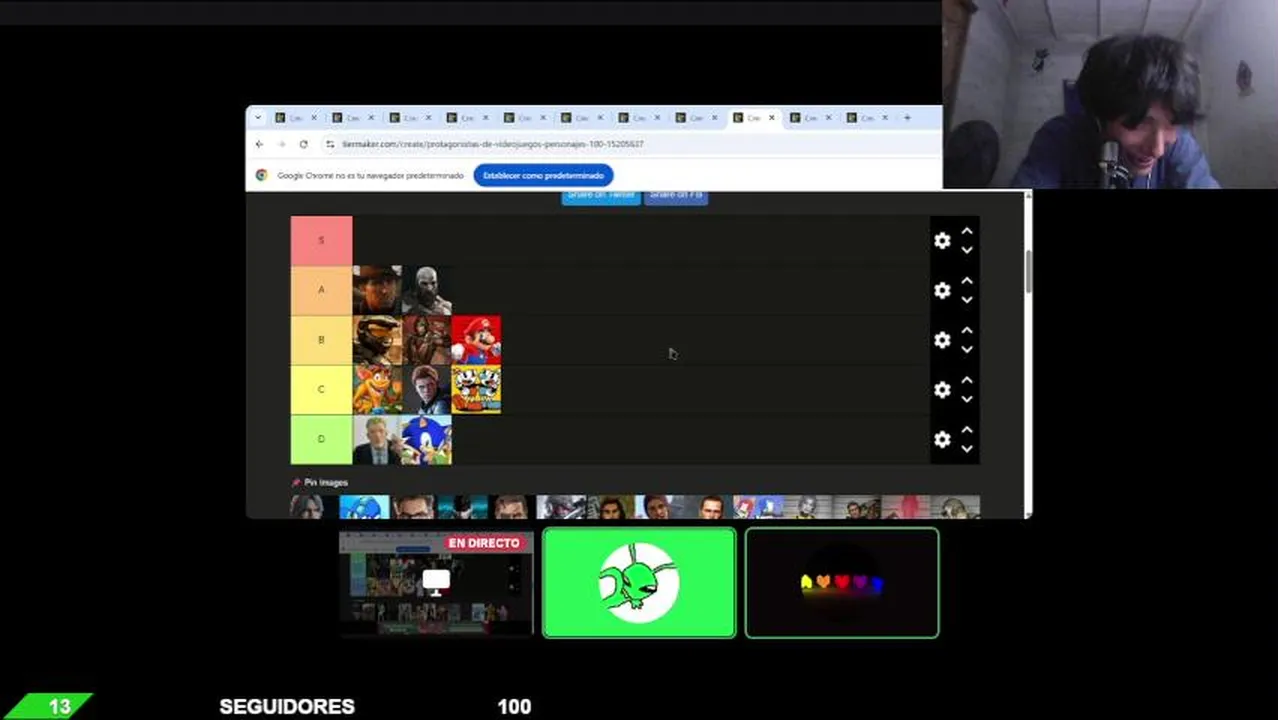
Task: Move S tier row up with arrow
Action: (967, 231)
